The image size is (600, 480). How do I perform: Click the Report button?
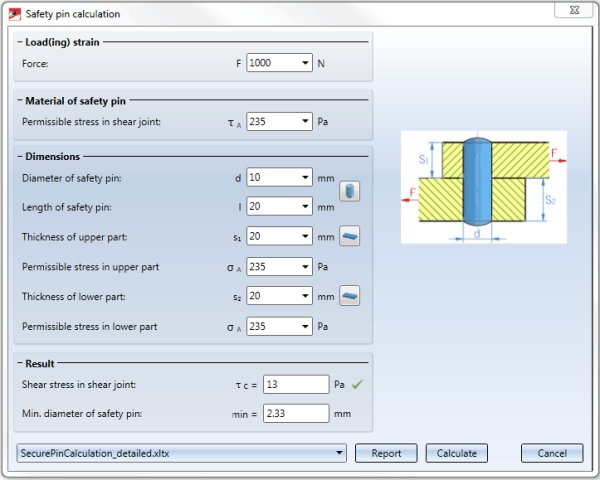[386, 453]
